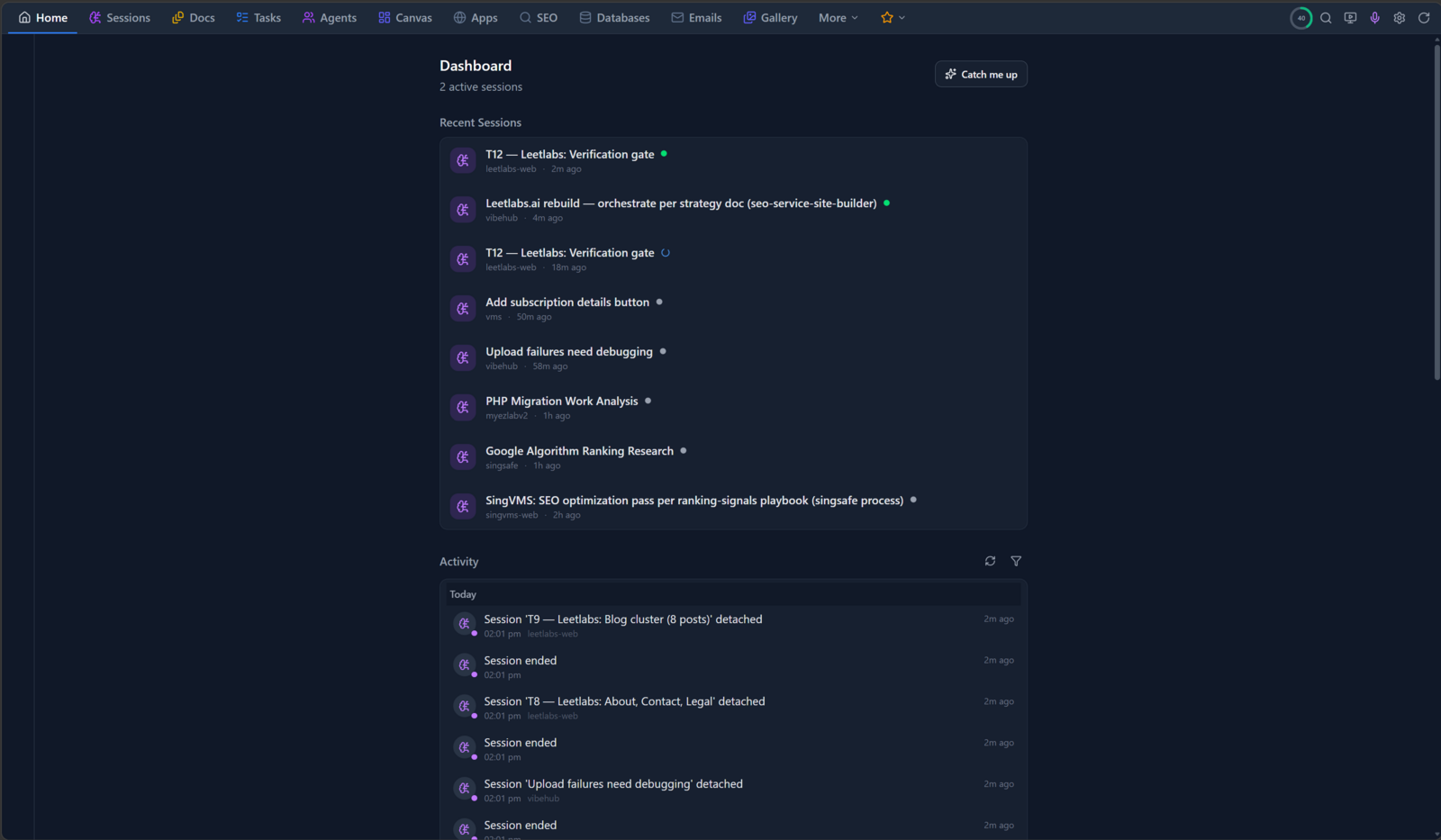Open the Emails envelope icon
Image resolution: width=1441 pixels, height=840 pixels.
point(677,17)
